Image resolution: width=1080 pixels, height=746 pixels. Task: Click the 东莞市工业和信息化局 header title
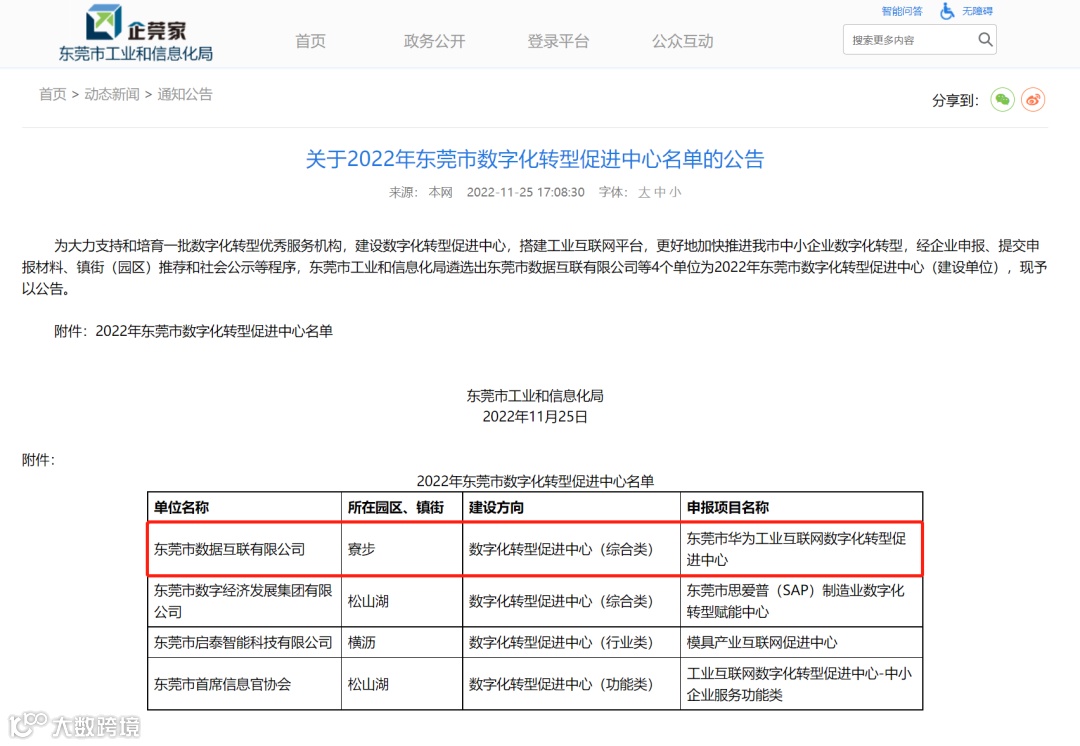click(136, 54)
